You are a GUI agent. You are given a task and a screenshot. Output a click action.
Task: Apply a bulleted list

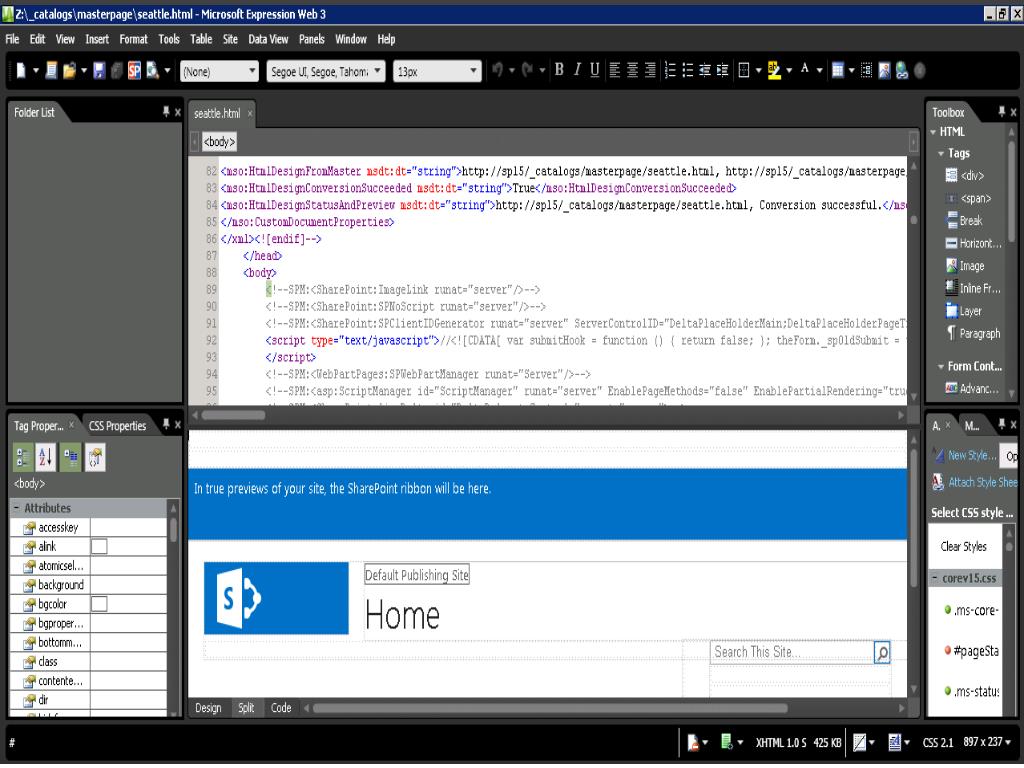pos(688,70)
